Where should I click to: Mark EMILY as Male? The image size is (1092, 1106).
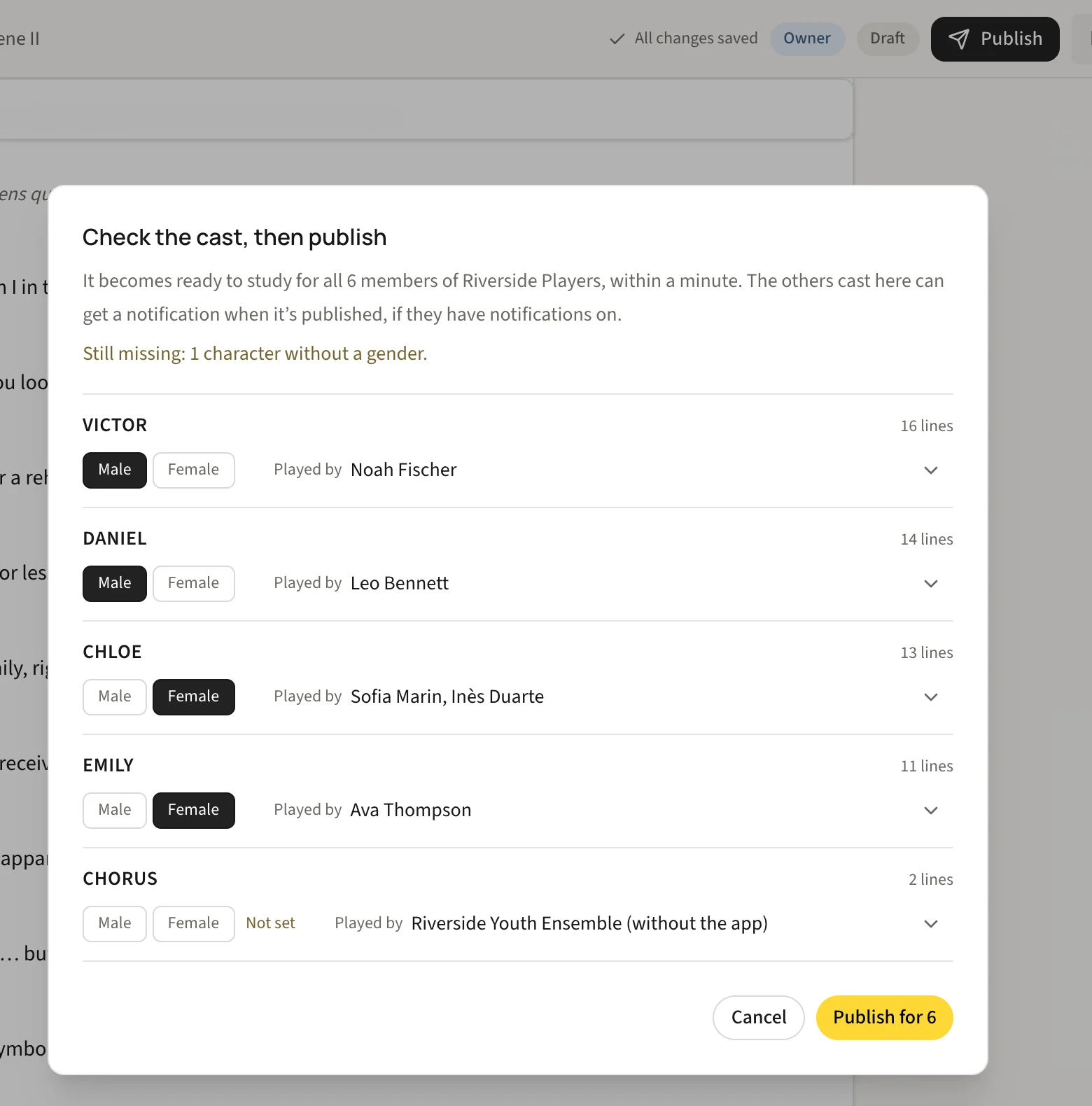click(115, 810)
